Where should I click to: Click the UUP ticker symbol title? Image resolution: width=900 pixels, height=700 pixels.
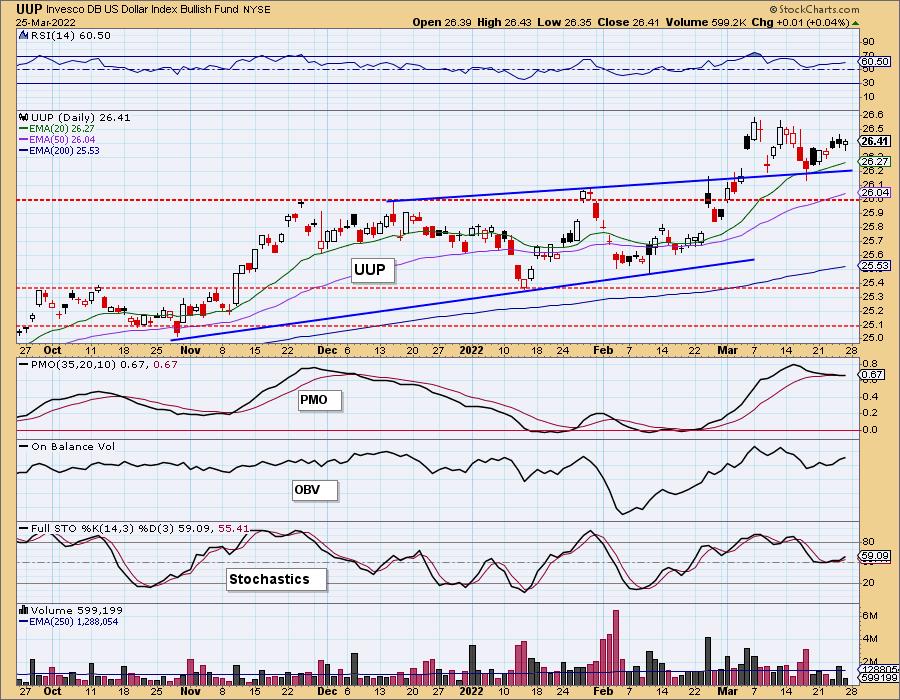[28, 9]
